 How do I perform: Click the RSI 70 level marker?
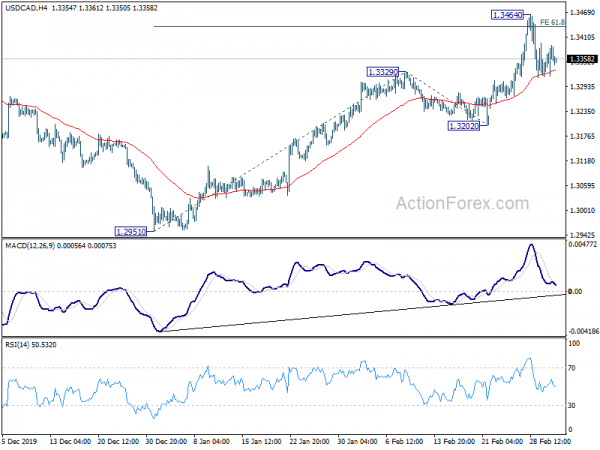[571, 368]
